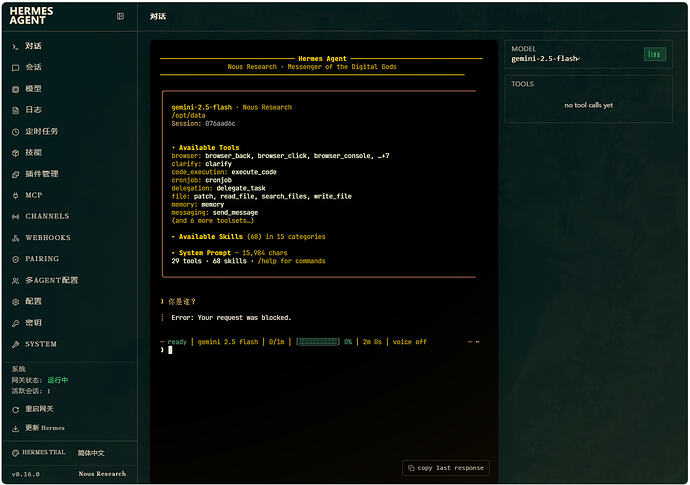The width and height of the screenshot is (690, 485).
Task: Click the 技能 cube icon
Action: point(15,153)
